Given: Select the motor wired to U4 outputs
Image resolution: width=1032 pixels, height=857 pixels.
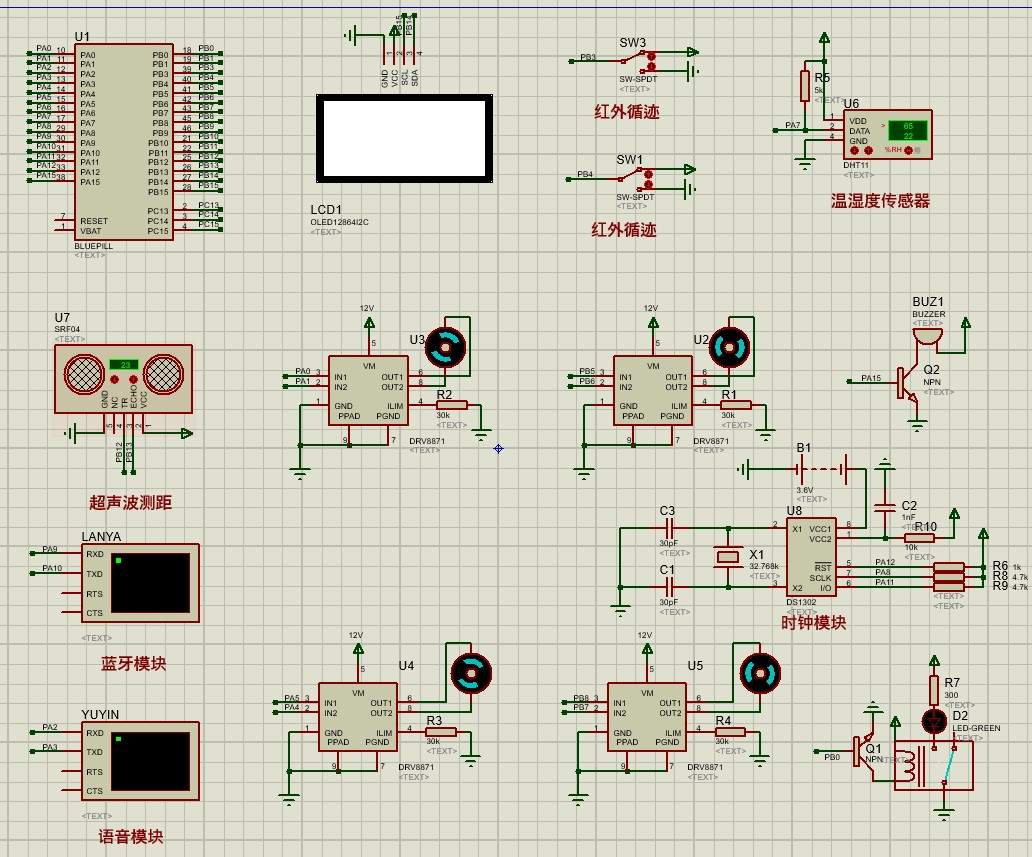Looking at the screenshot, I should tap(471, 673).
